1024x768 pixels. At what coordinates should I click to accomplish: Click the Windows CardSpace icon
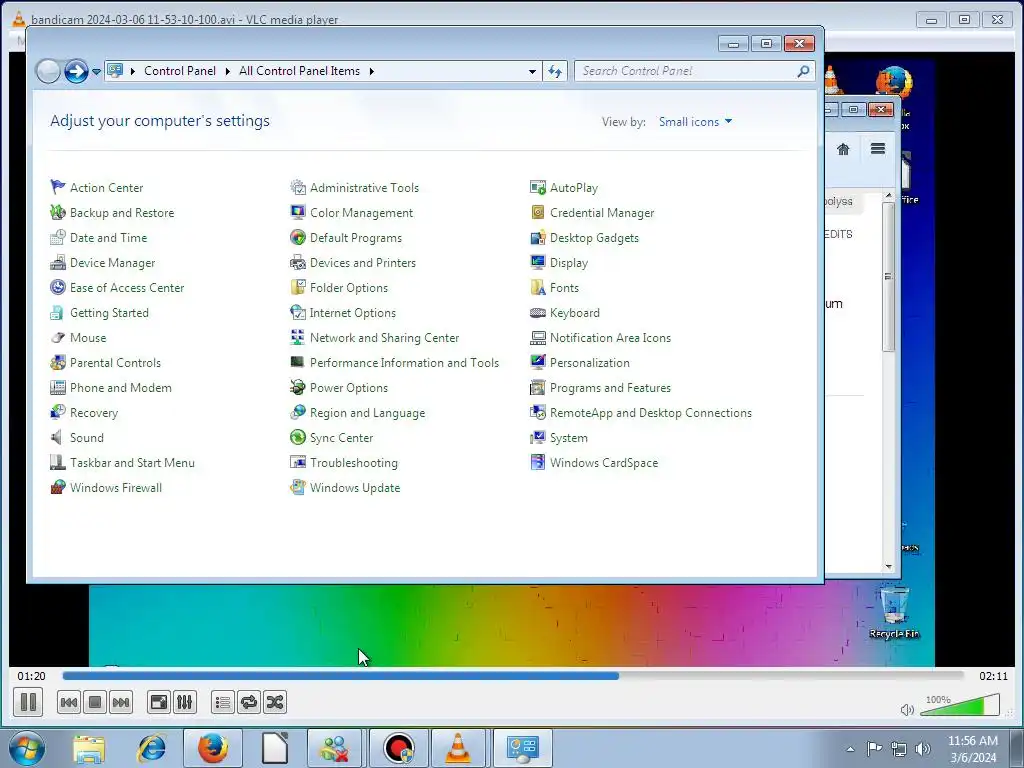[537, 462]
